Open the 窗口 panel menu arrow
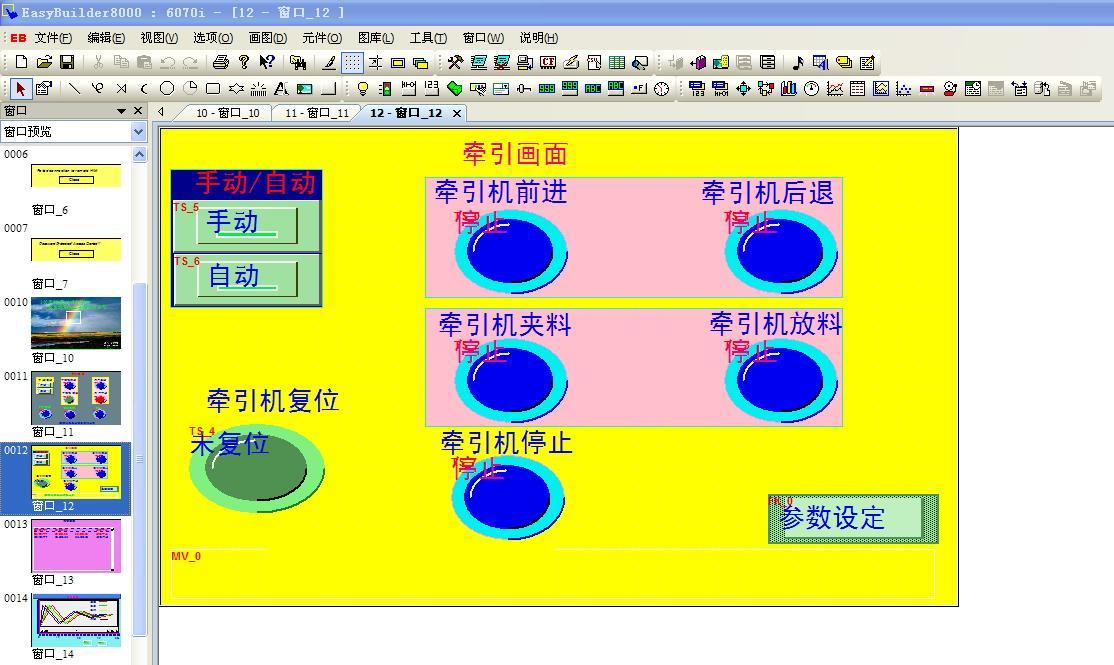 122,111
